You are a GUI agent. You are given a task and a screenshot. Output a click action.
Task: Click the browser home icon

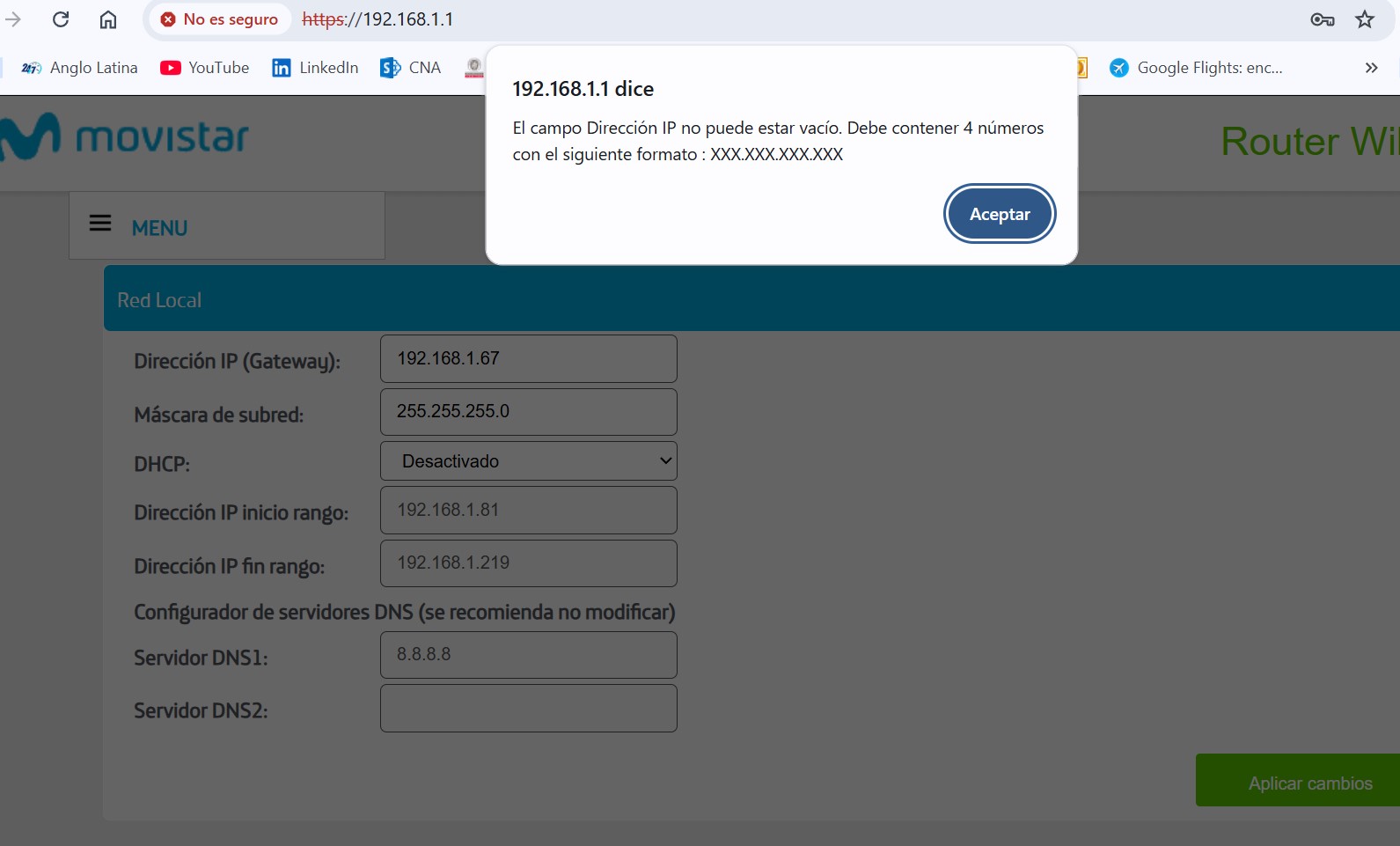point(107,19)
